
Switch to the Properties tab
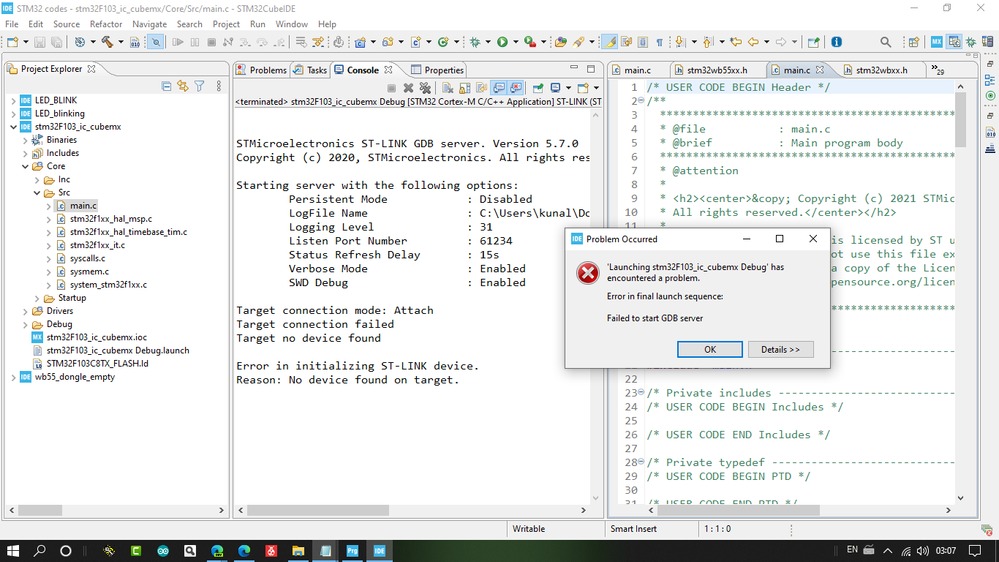point(438,70)
